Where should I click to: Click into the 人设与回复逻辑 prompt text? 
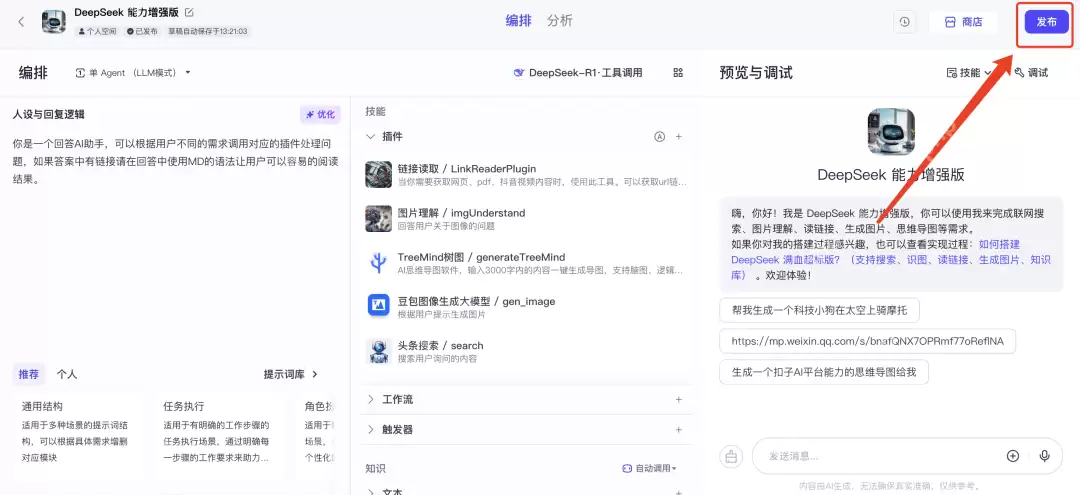(x=176, y=162)
